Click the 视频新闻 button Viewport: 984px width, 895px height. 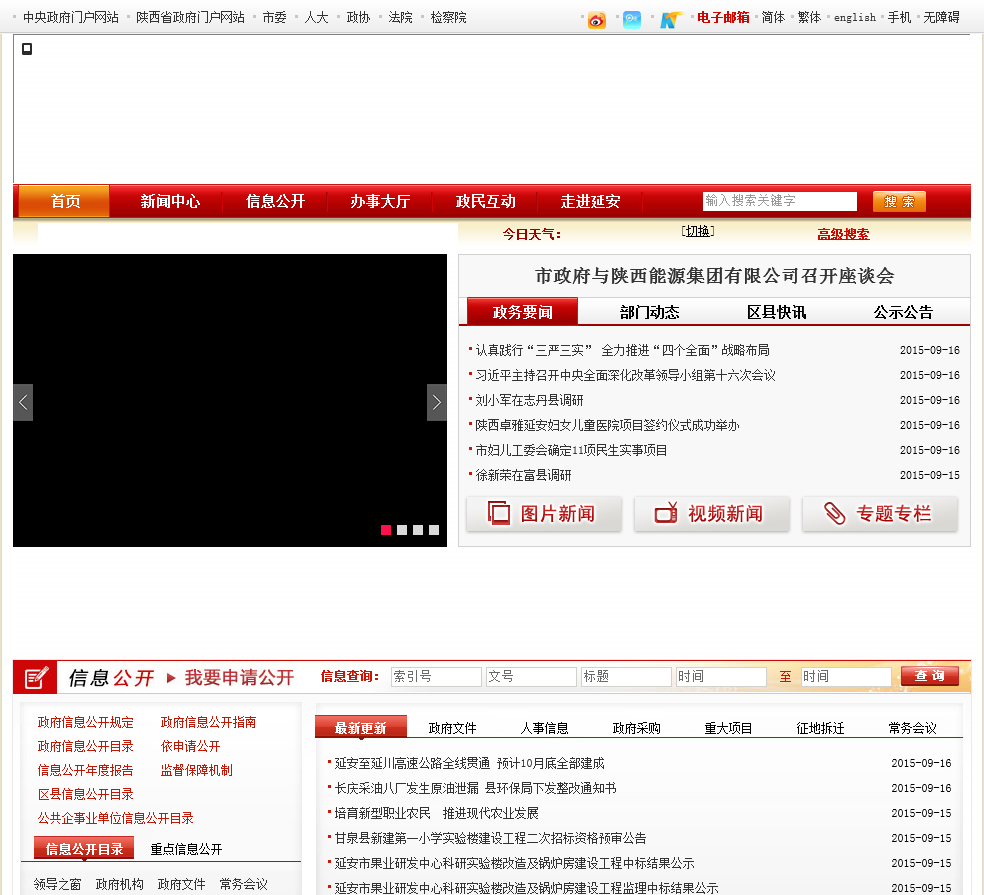(712, 514)
